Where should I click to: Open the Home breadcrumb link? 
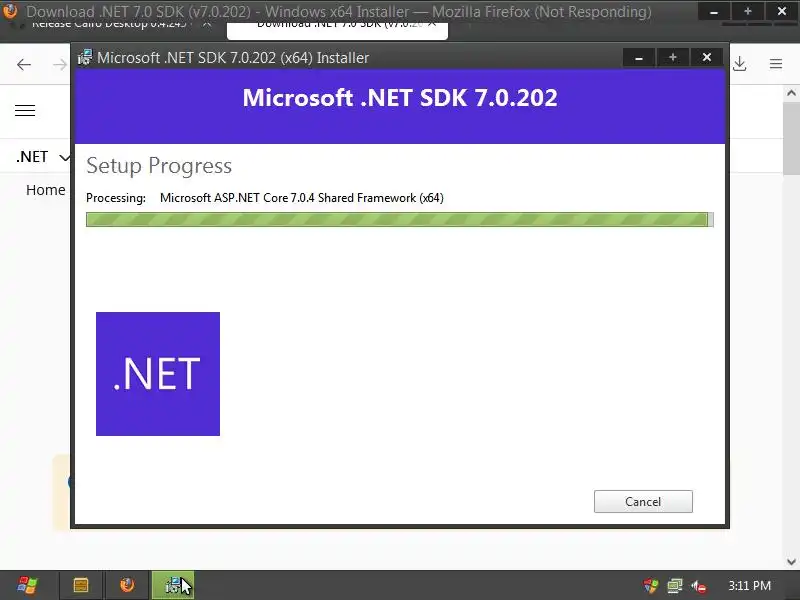[x=45, y=190]
